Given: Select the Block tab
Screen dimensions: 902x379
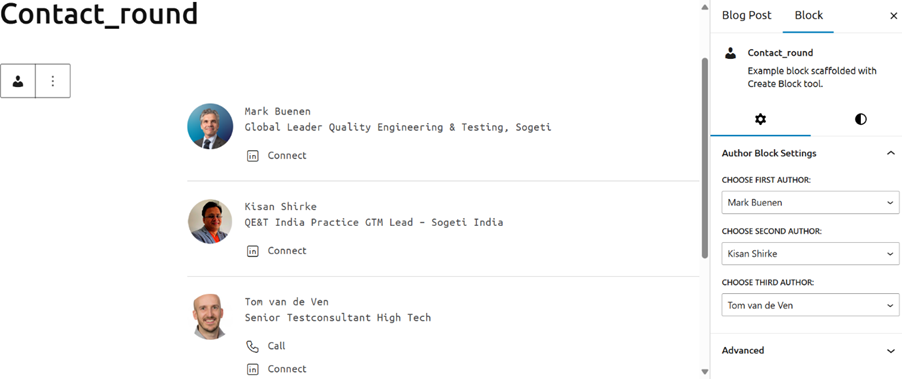Looking at the screenshot, I should tap(808, 16).
